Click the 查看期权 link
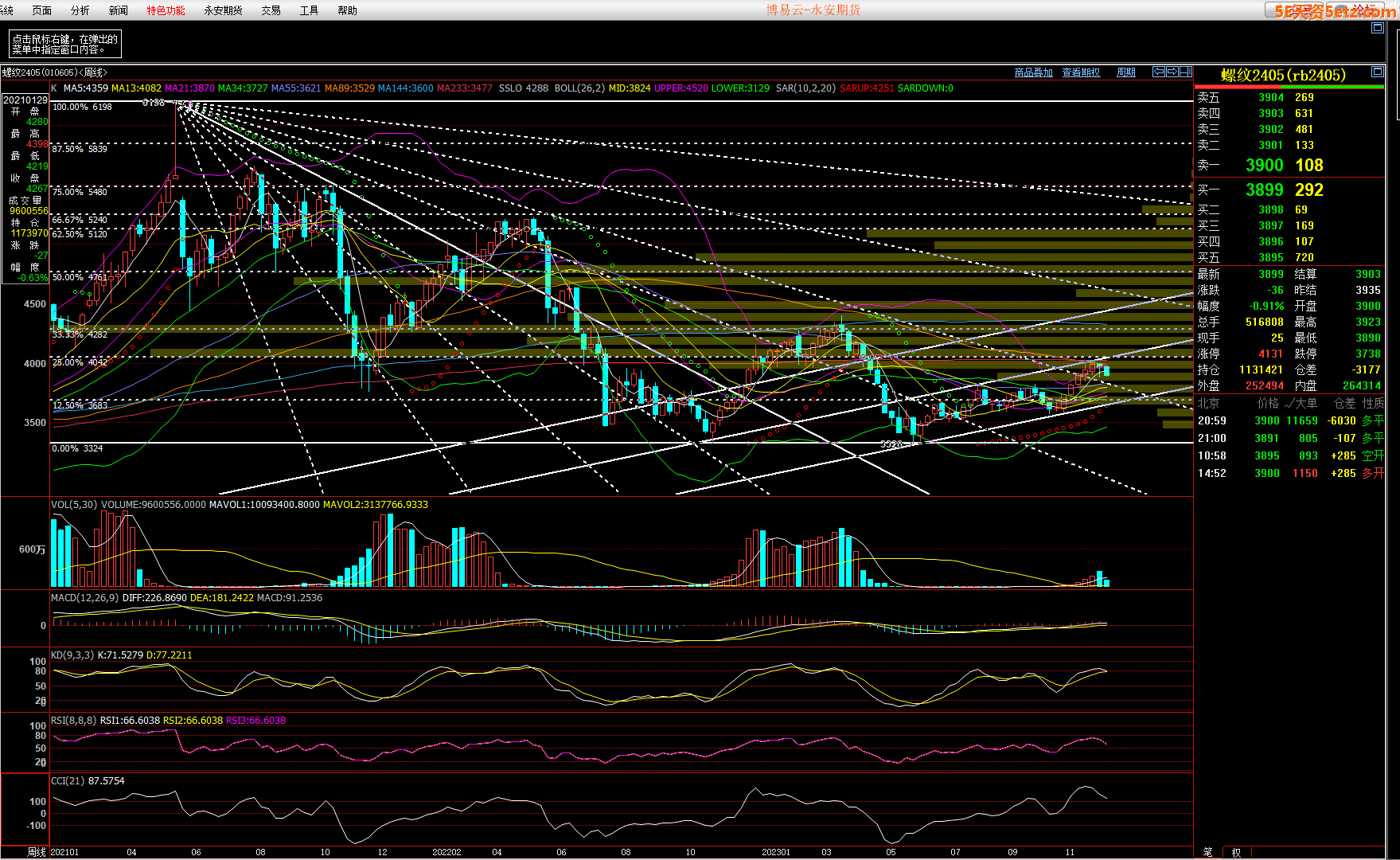The image size is (1400, 860). click(1081, 72)
